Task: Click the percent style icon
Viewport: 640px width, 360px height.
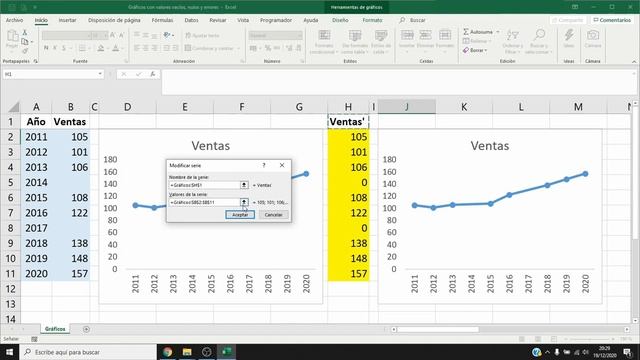Action: (268, 48)
